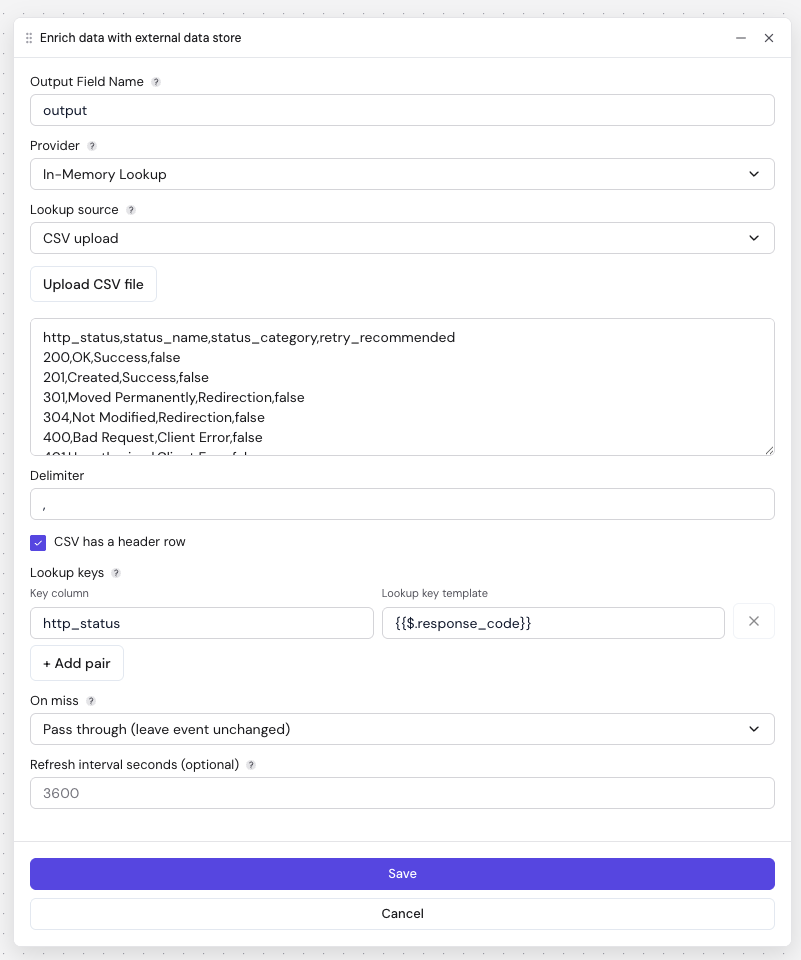Add a new lookup key pair
Screen dimensions: 801x960
tap(77, 663)
